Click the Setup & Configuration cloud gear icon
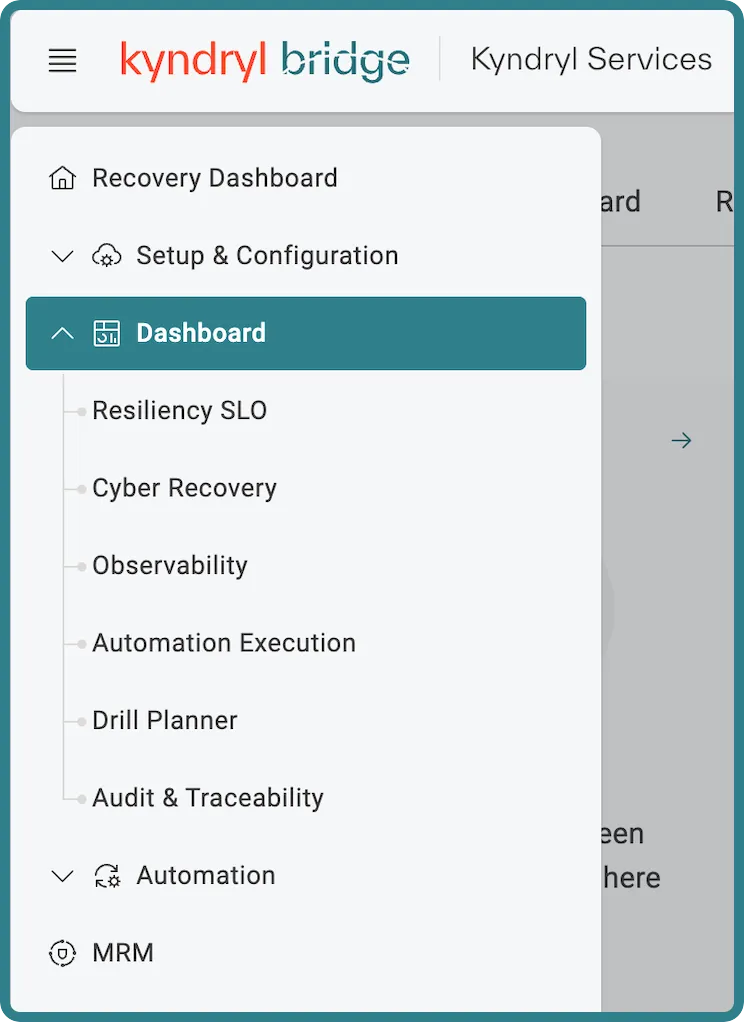This screenshot has width=744, height=1022. 106,256
